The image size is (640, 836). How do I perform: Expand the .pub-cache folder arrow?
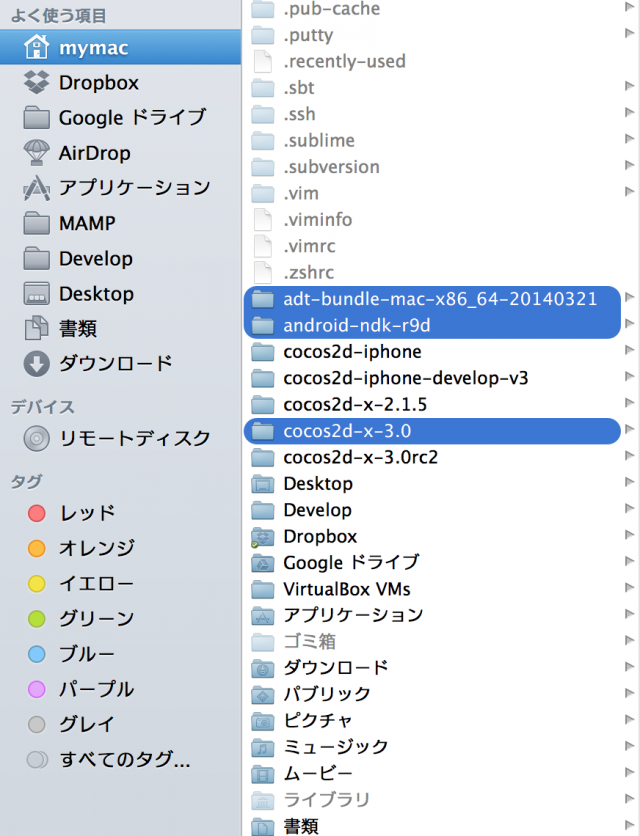[629, 6]
